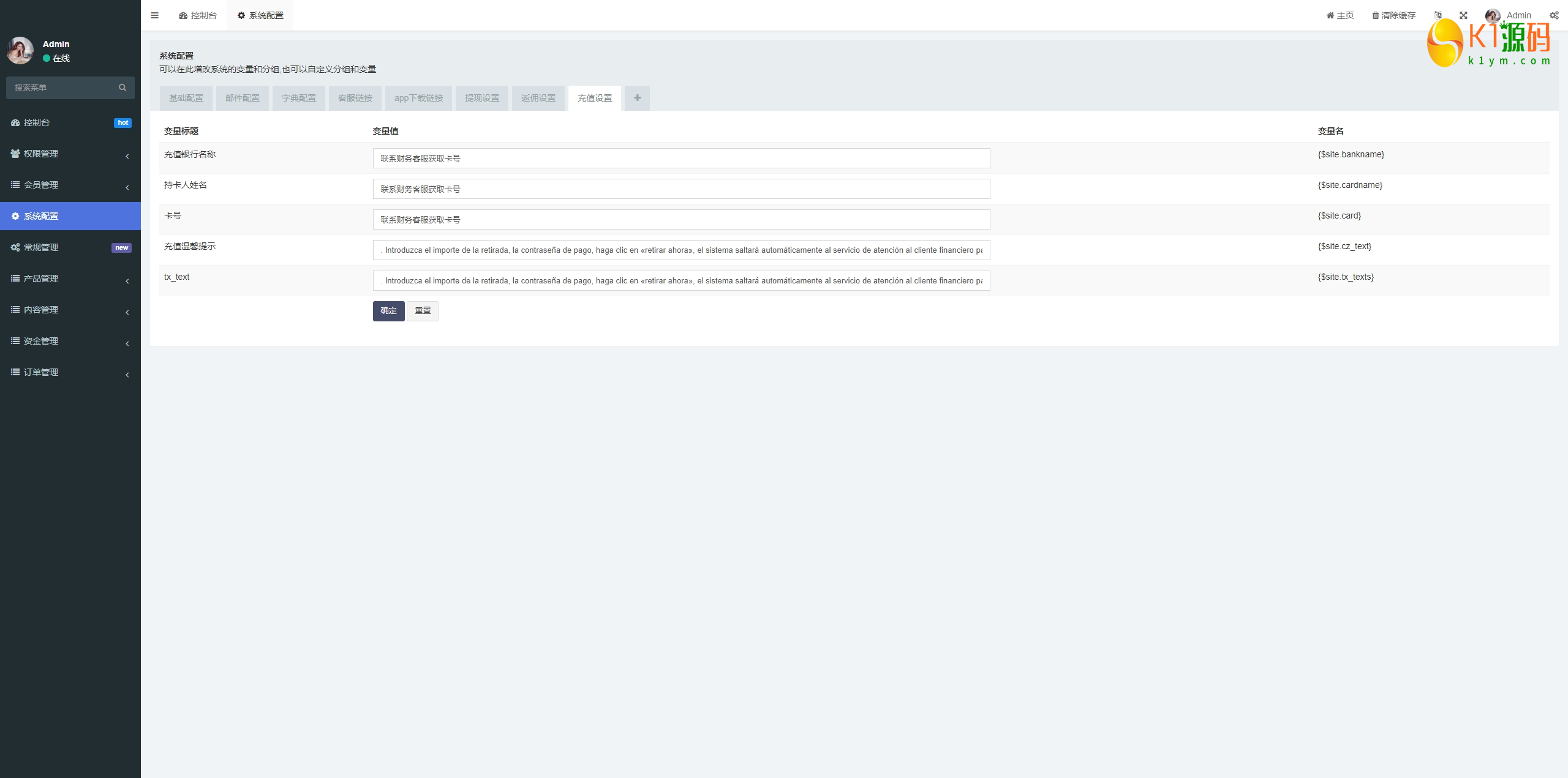Click the search magnifier icon in sidebar
Viewport: 1568px width, 778px height.
[123, 88]
